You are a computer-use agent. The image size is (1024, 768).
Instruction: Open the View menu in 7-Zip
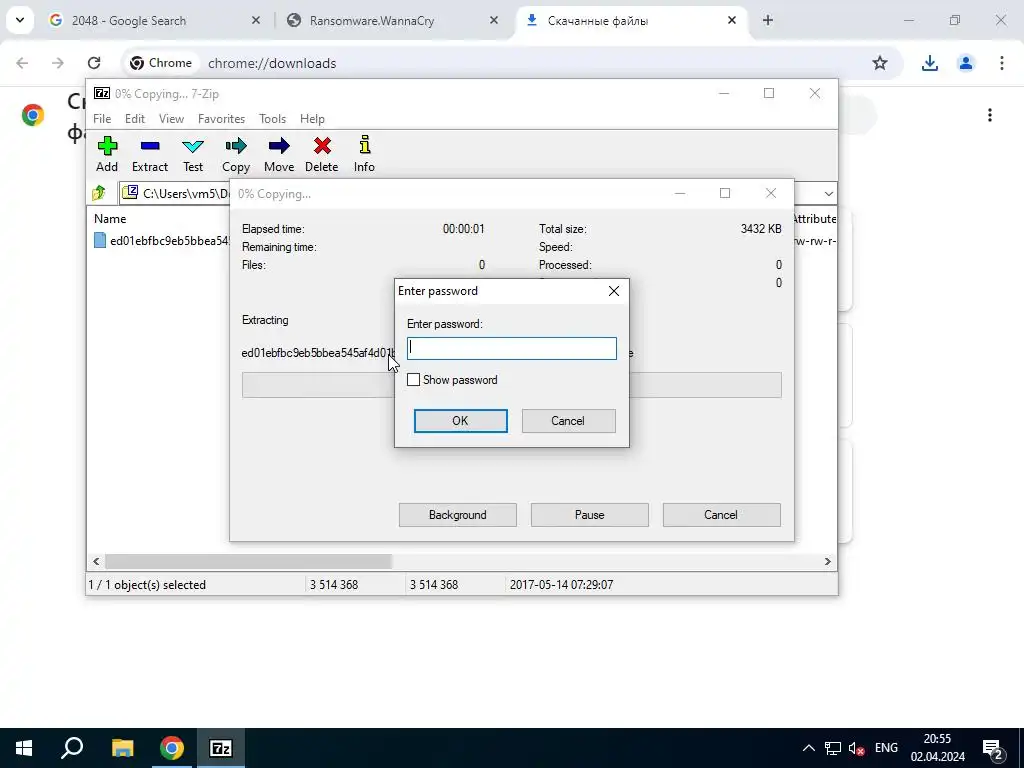coord(171,119)
